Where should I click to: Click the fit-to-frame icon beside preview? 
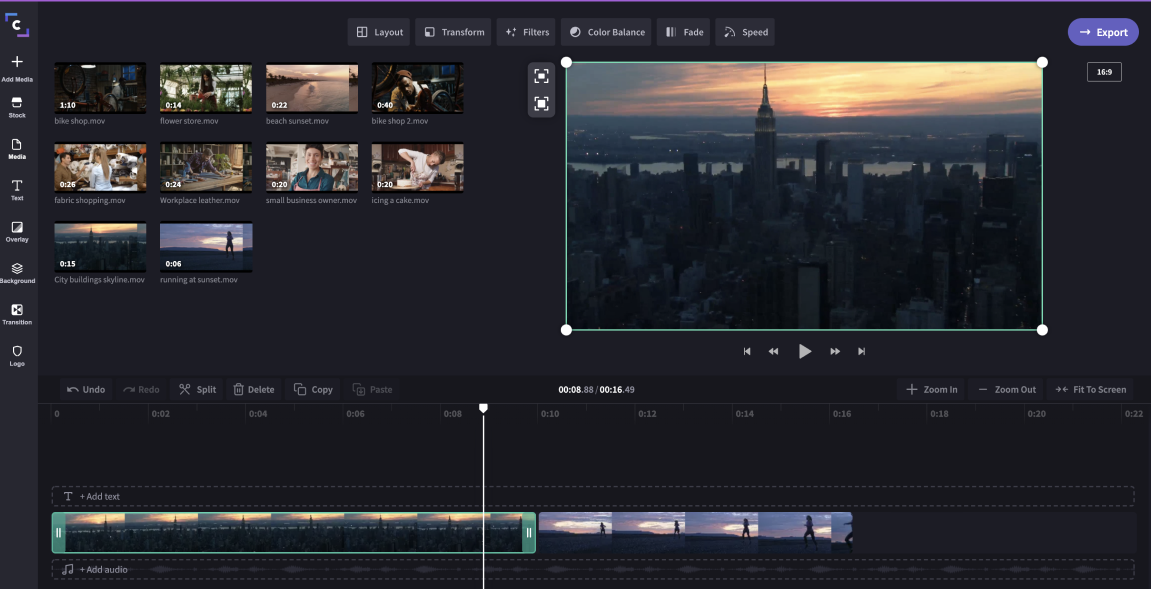pyautogui.click(x=541, y=77)
